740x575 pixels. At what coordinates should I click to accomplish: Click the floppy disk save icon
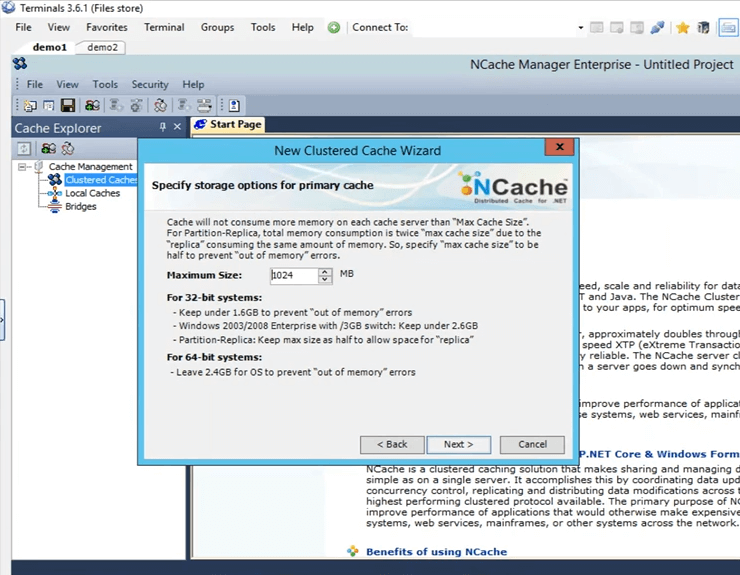(x=68, y=105)
